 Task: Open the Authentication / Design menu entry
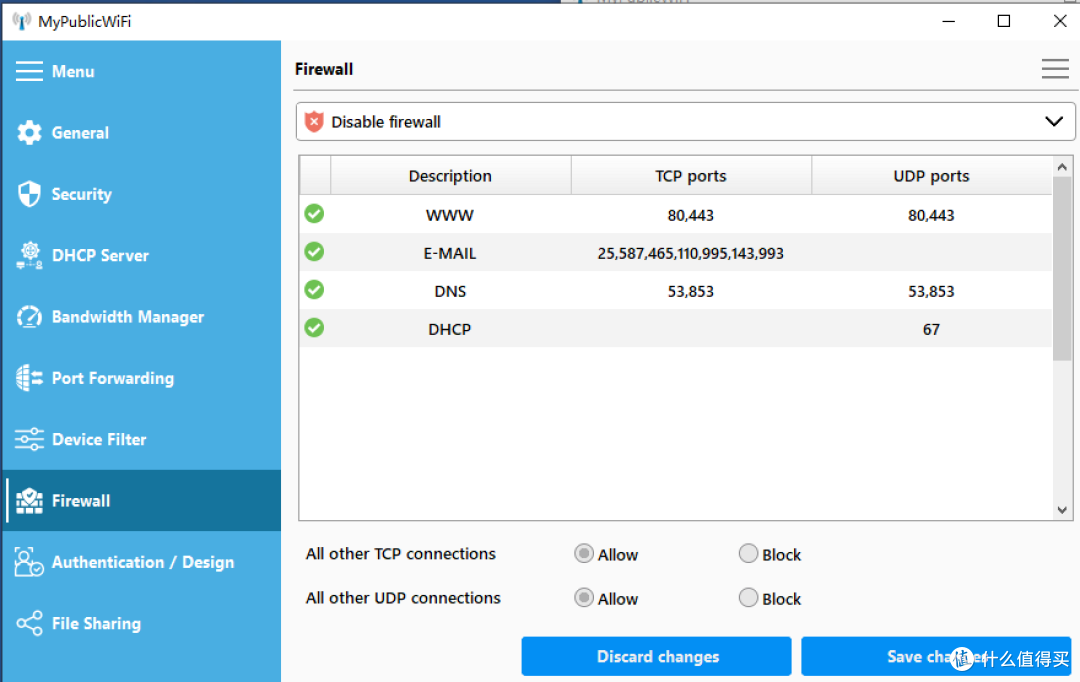click(141, 562)
